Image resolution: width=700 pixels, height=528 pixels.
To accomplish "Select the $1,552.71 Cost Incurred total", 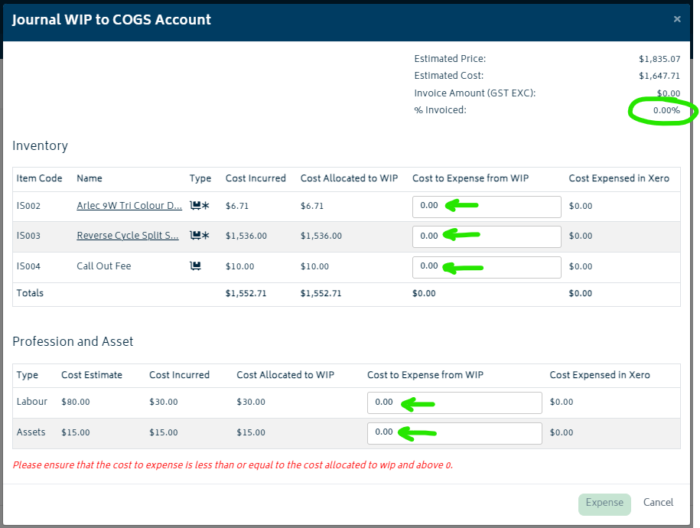I will pyautogui.click(x=246, y=293).
